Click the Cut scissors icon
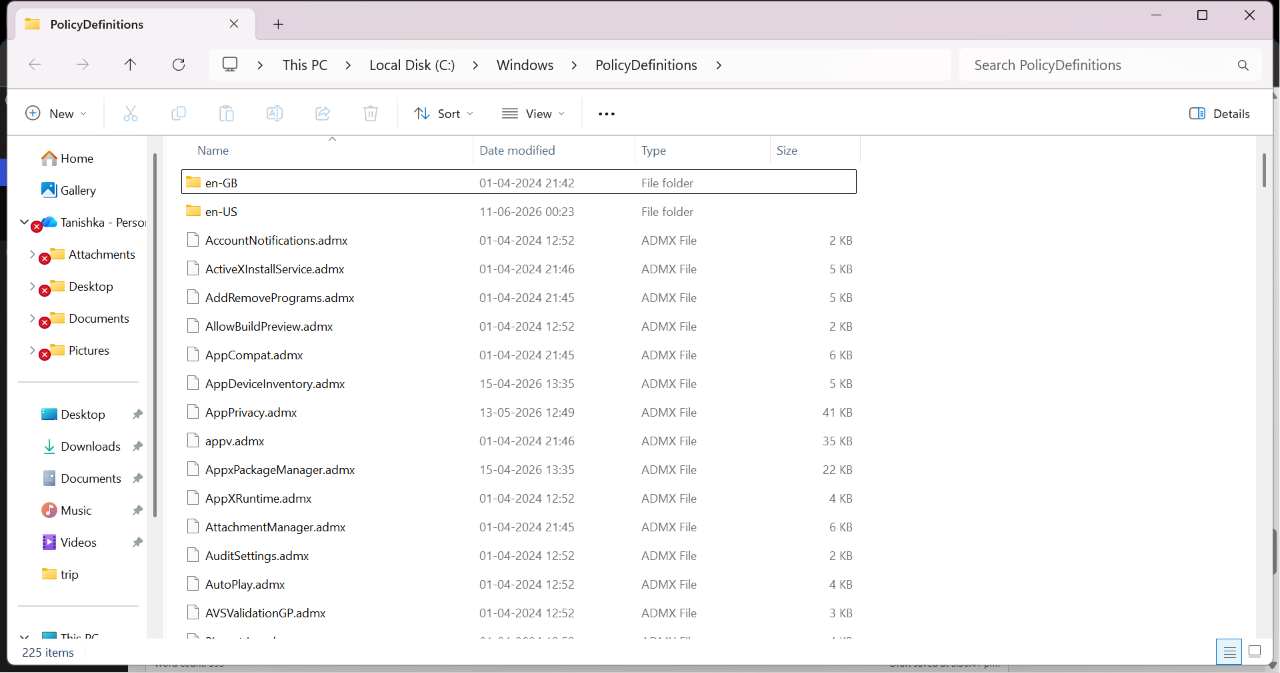The height and width of the screenshot is (673, 1280). pos(130,114)
